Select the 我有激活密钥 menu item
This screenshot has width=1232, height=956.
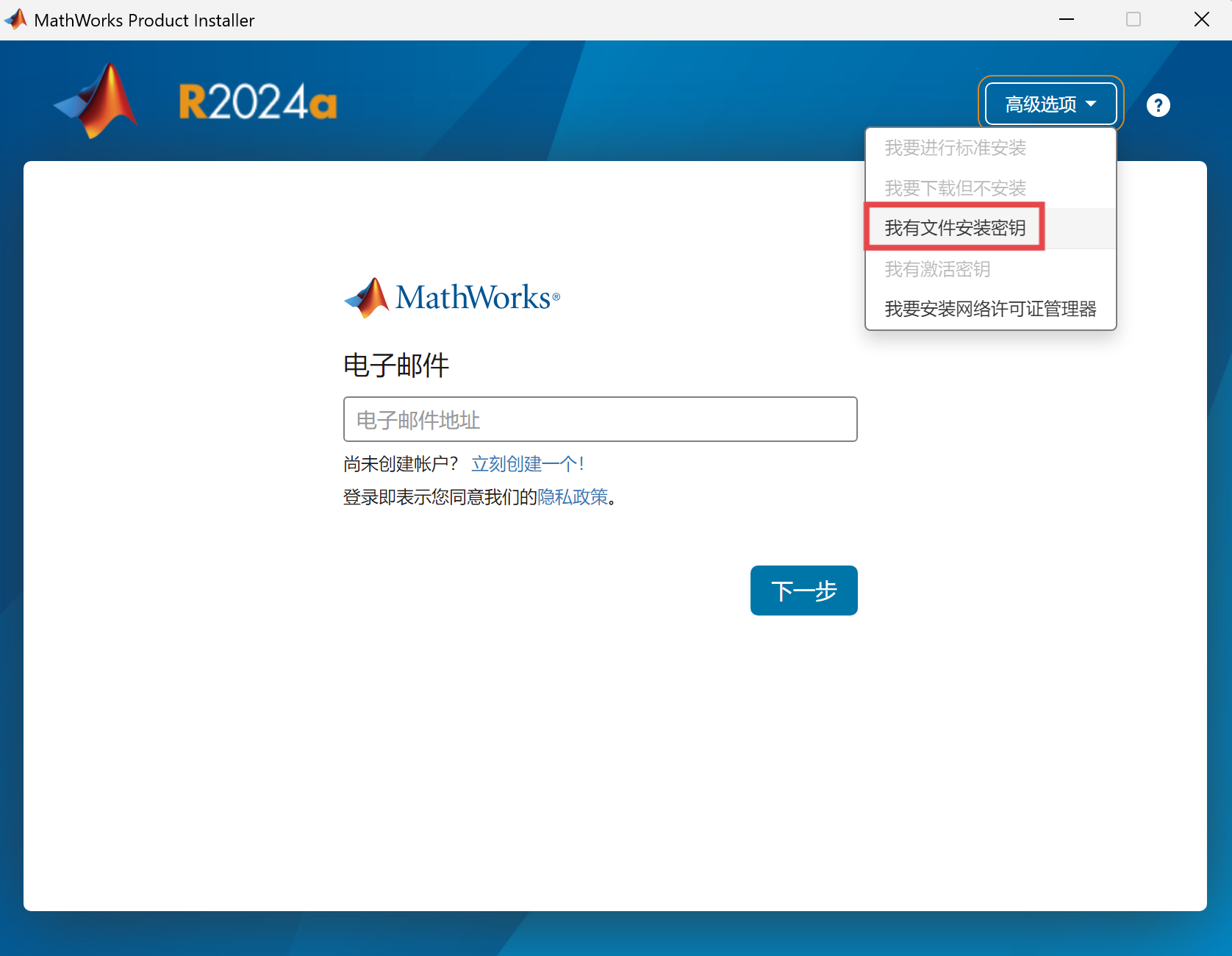(937, 269)
